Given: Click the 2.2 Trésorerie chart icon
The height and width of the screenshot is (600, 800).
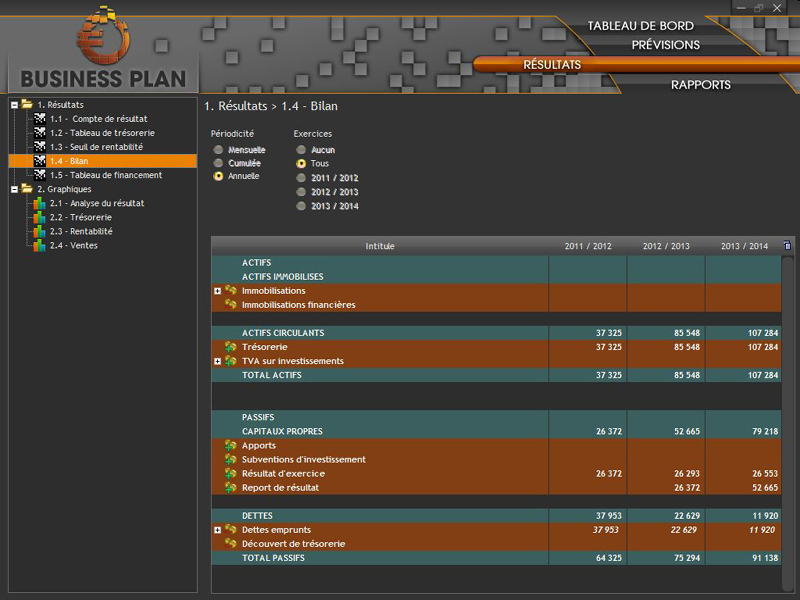Looking at the screenshot, I should point(39,217).
